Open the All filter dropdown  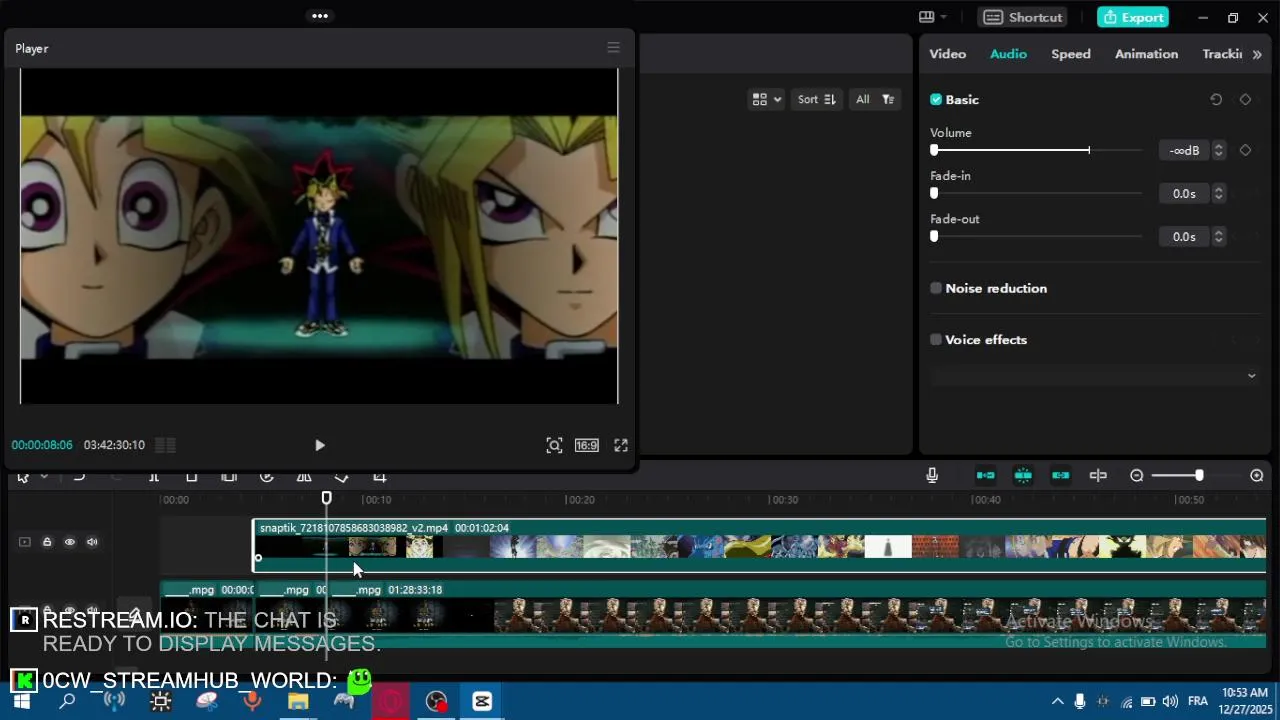click(x=874, y=99)
